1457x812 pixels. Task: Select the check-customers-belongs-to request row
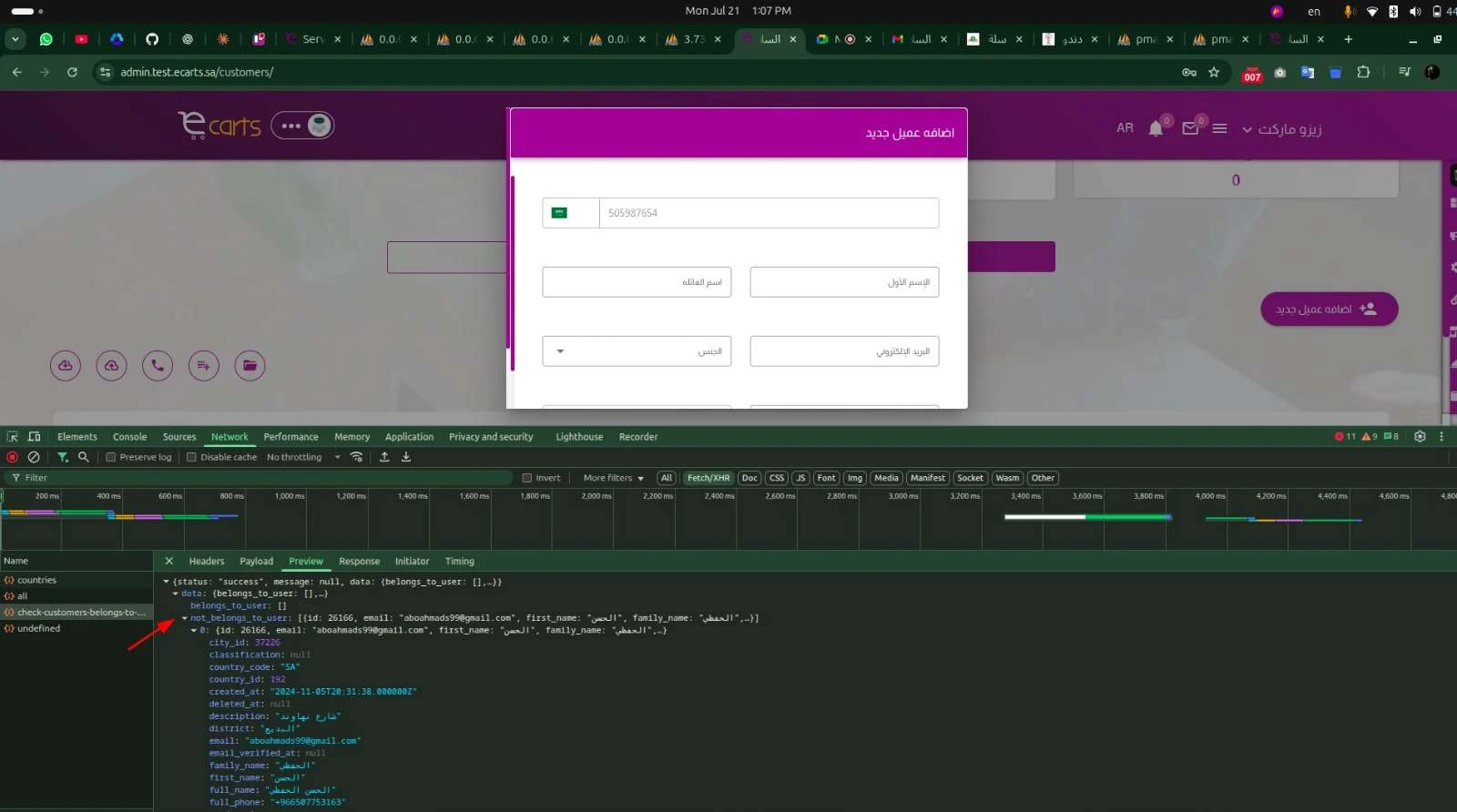(x=76, y=613)
